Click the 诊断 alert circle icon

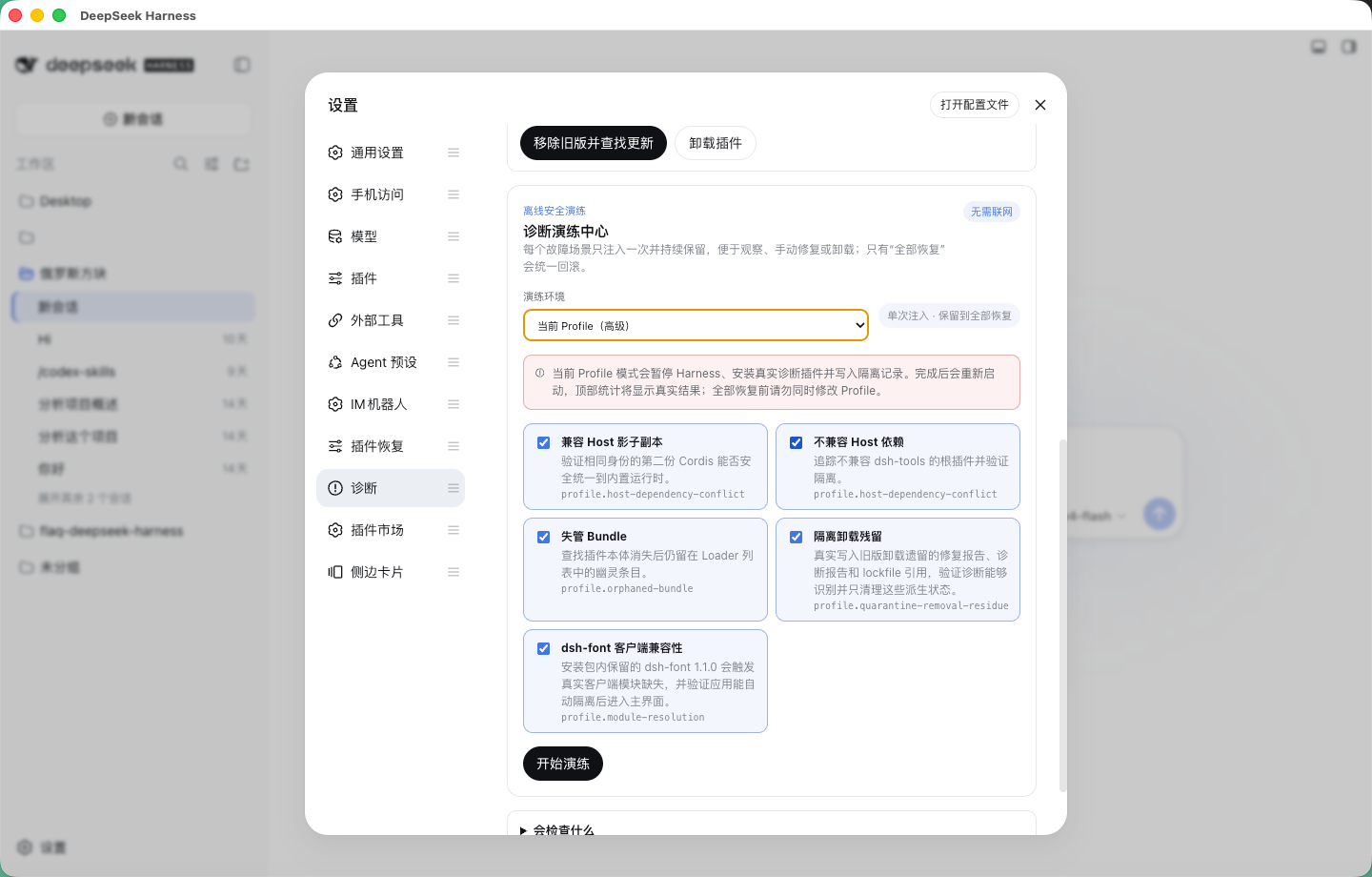coord(335,488)
